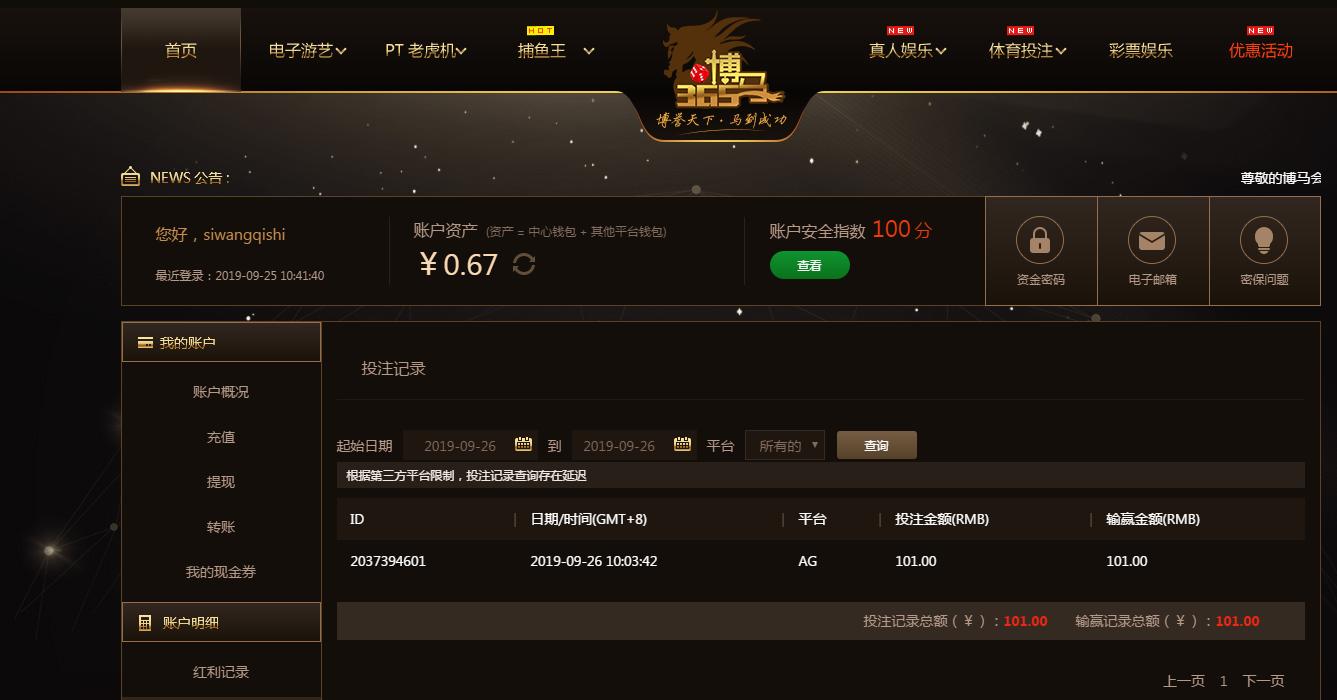Click the 资金密码 lock icon
This screenshot has width=1337, height=700.
[x=1040, y=240]
